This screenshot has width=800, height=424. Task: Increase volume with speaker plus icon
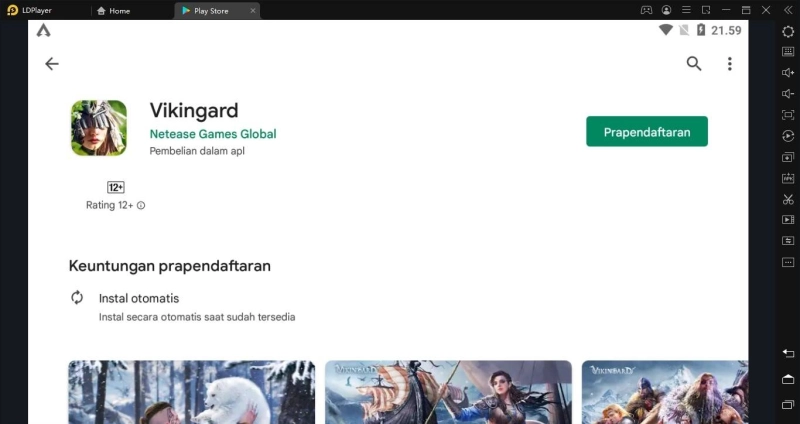[788, 72]
